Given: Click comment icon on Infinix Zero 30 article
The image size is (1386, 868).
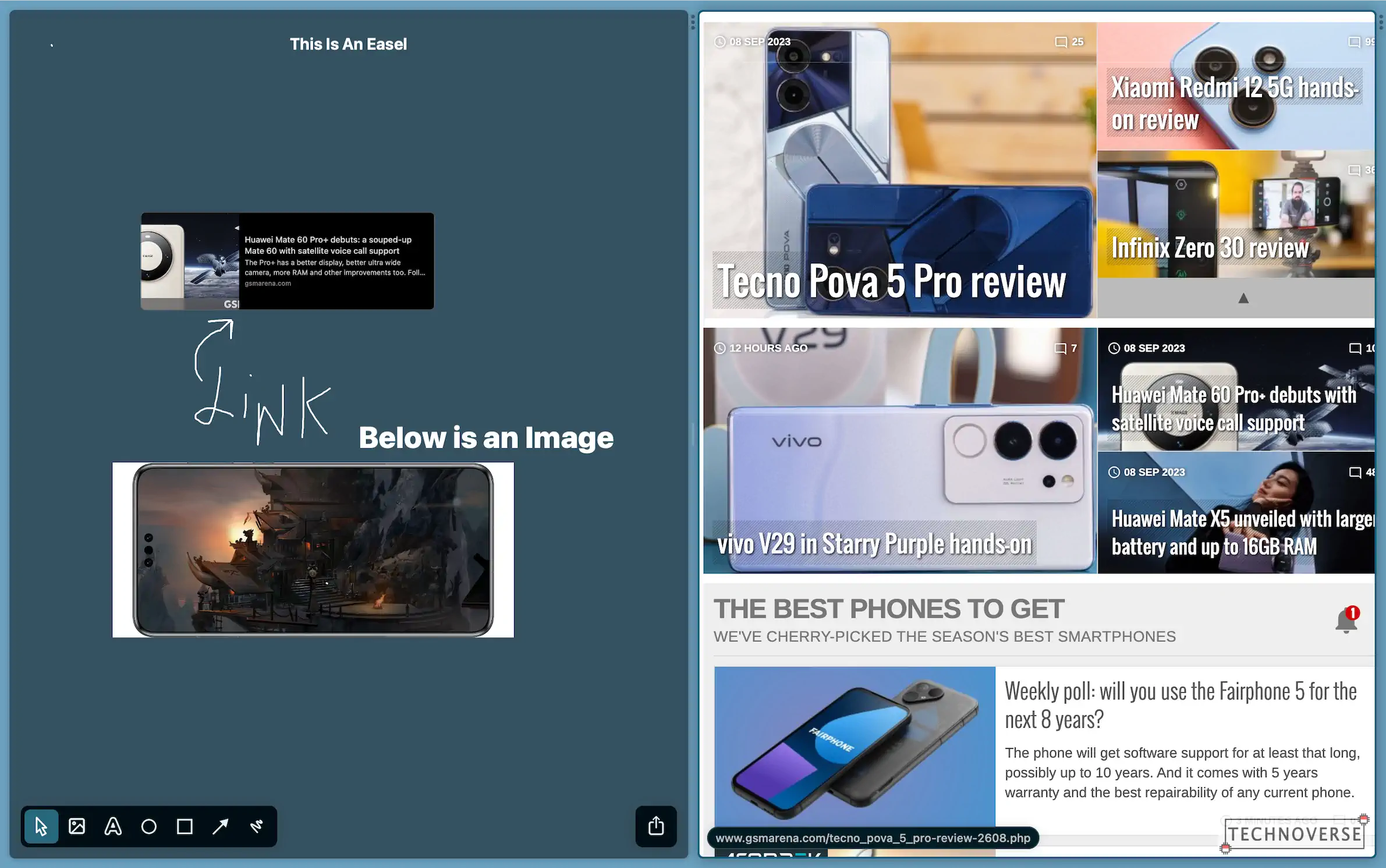Looking at the screenshot, I should [x=1355, y=170].
